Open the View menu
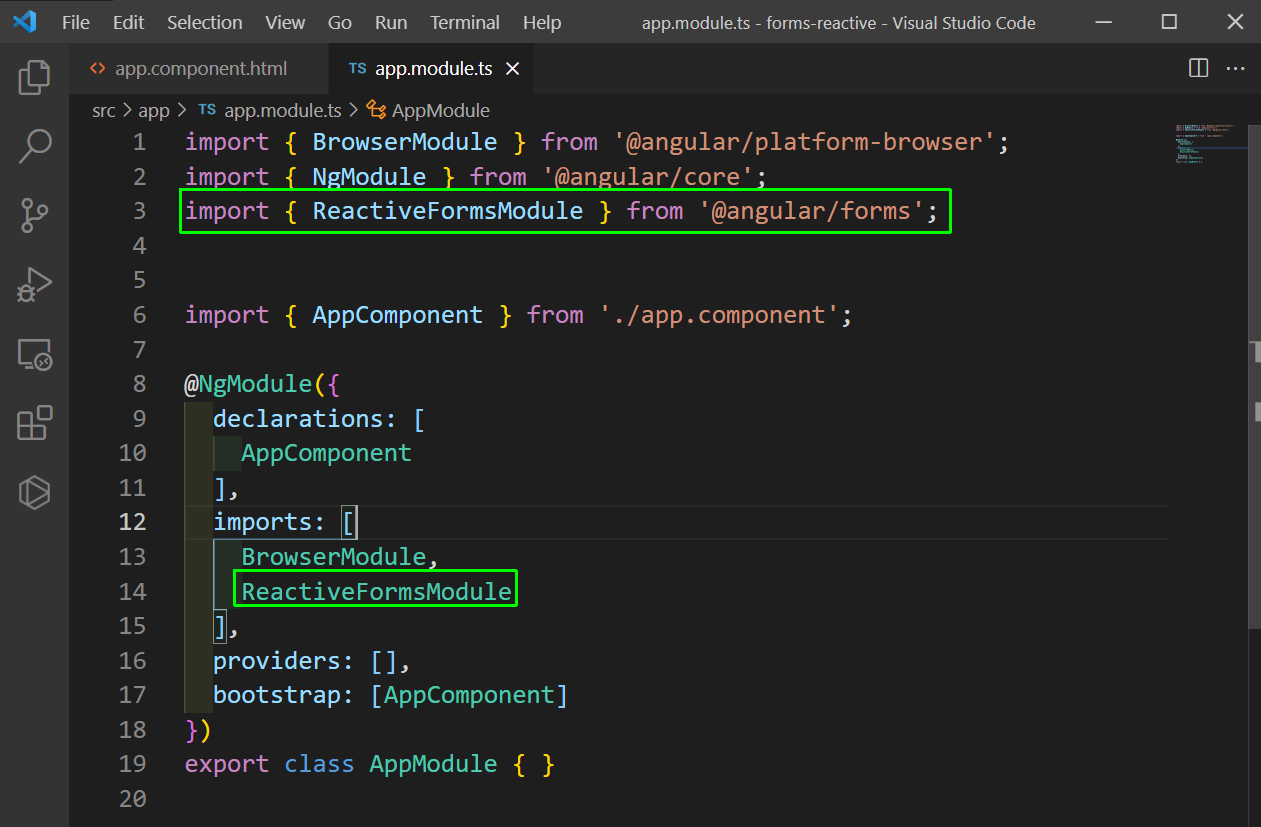The width and height of the screenshot is (1261, 827). (286, 22)
